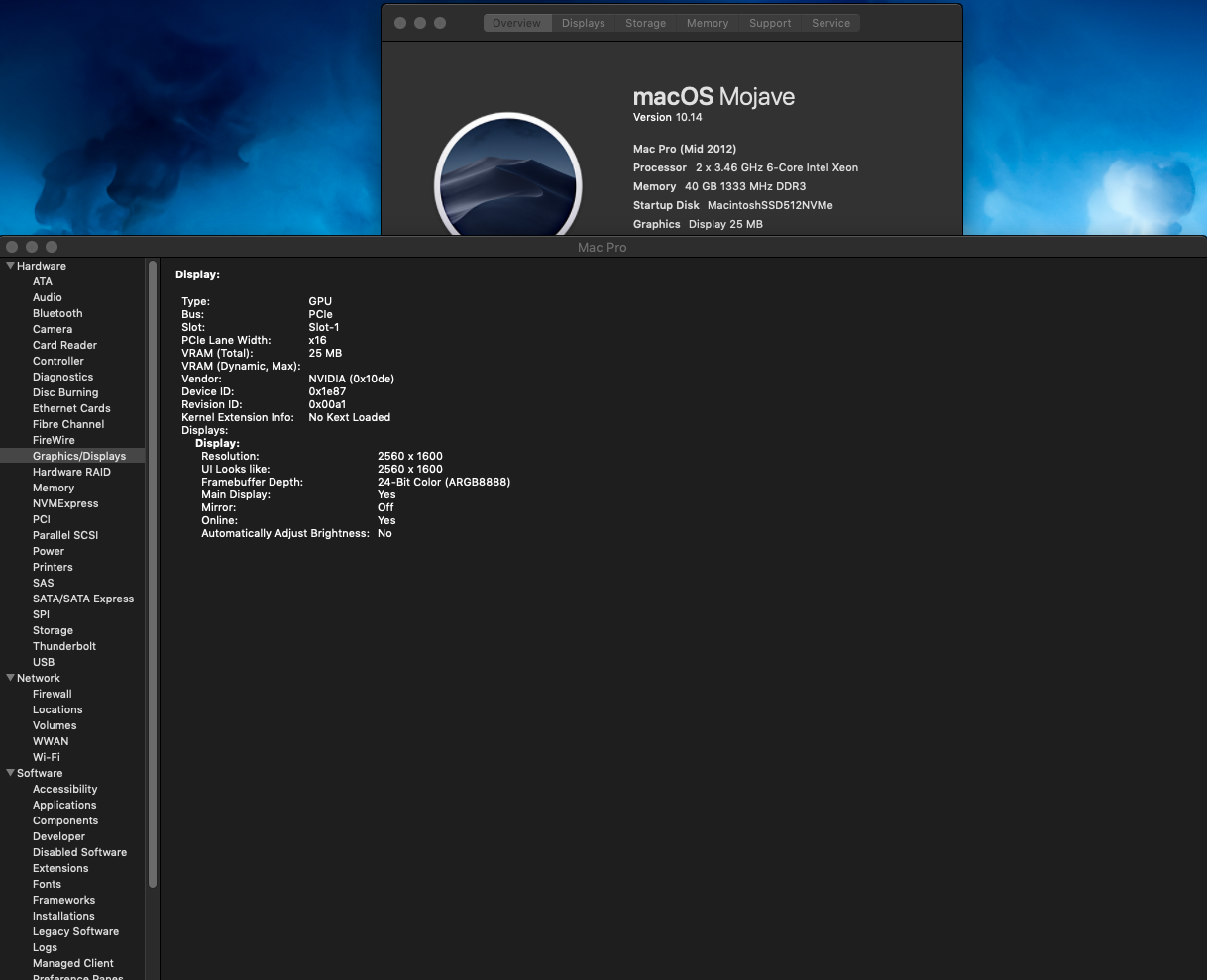
Task: Select Logs under Software
Action: coord(46,947)
